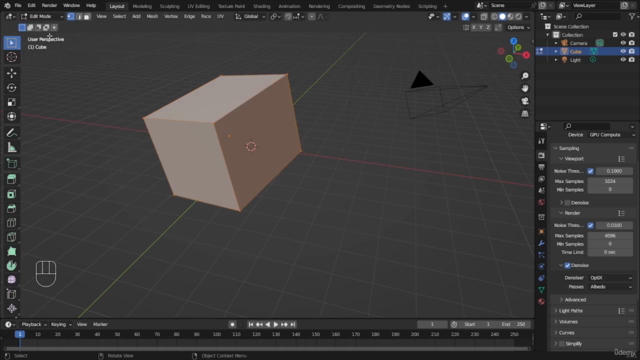
Task: Select the Transform tool
Action: 11,117
